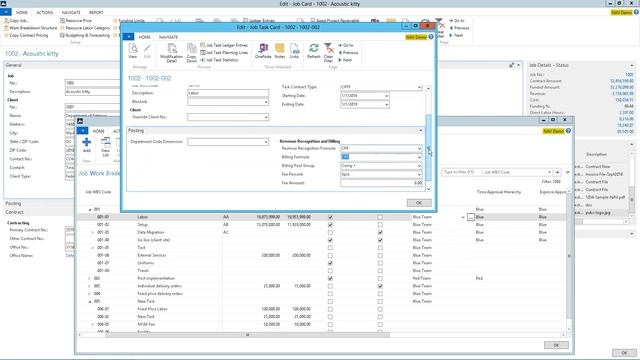The width and height of the screenshot is (640, 360).
Task: Open Modification Detail in Job Task Card
Action: (171, 53)
